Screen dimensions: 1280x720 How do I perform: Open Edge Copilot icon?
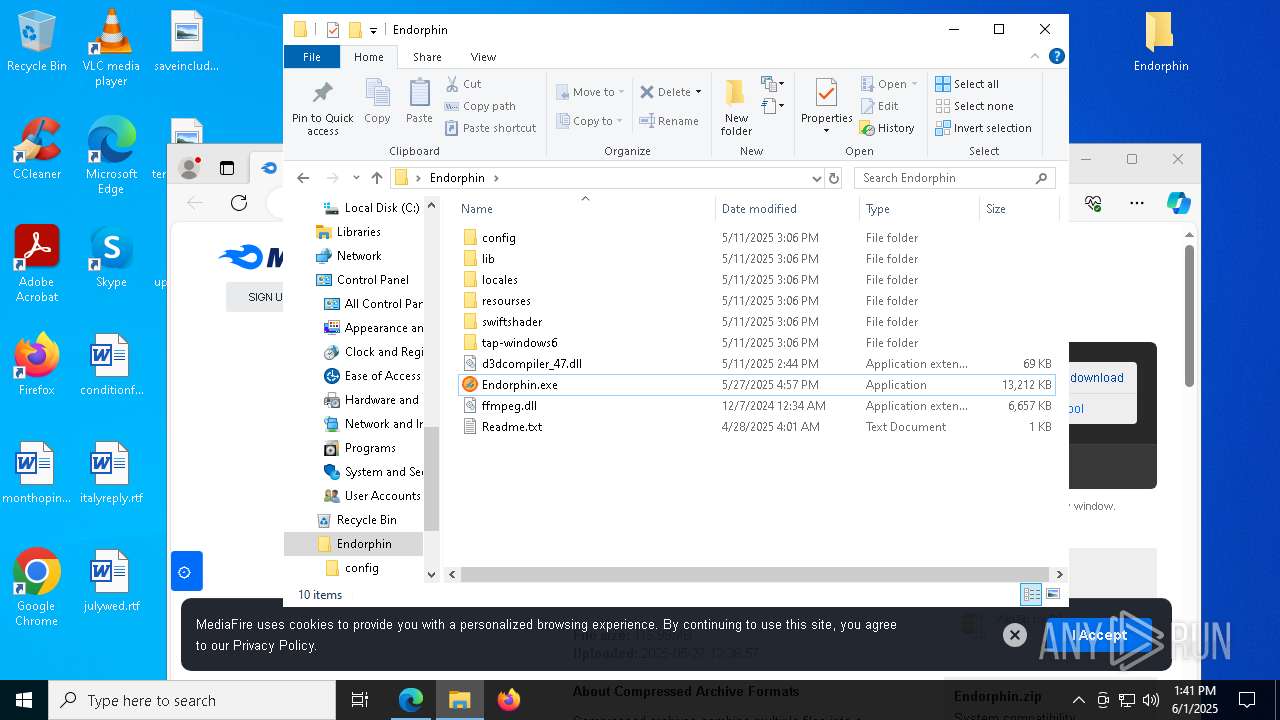(x=1178, y=203)
